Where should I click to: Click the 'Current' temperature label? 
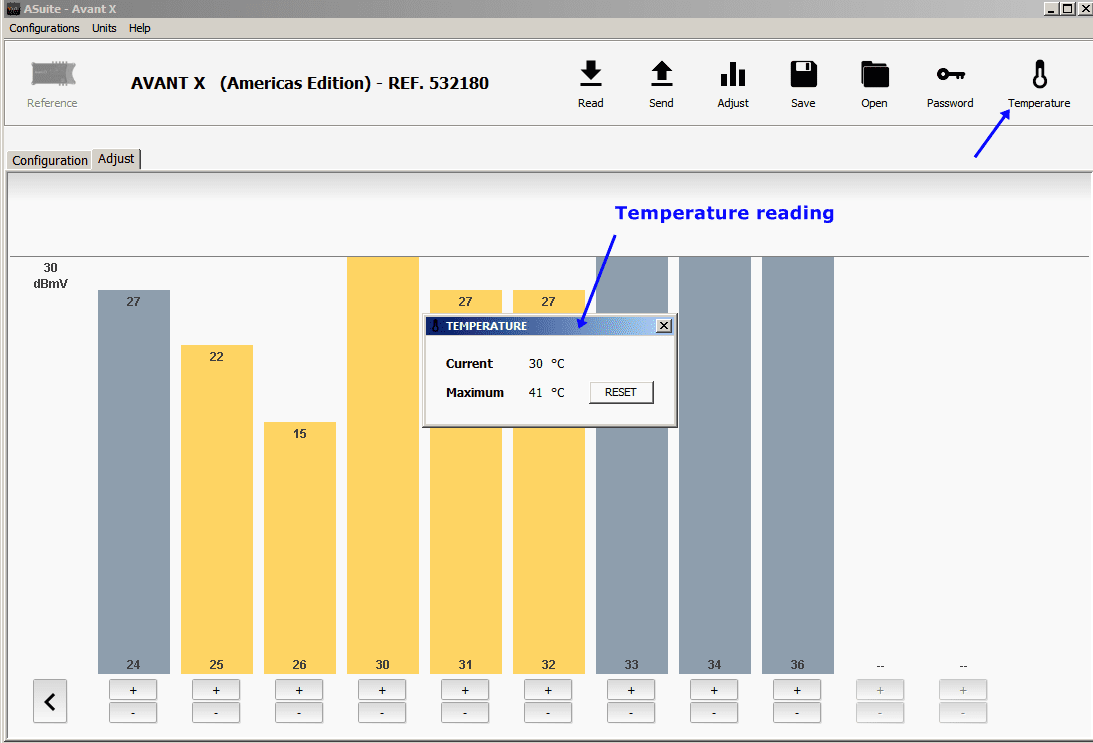(x=469, y=364)
